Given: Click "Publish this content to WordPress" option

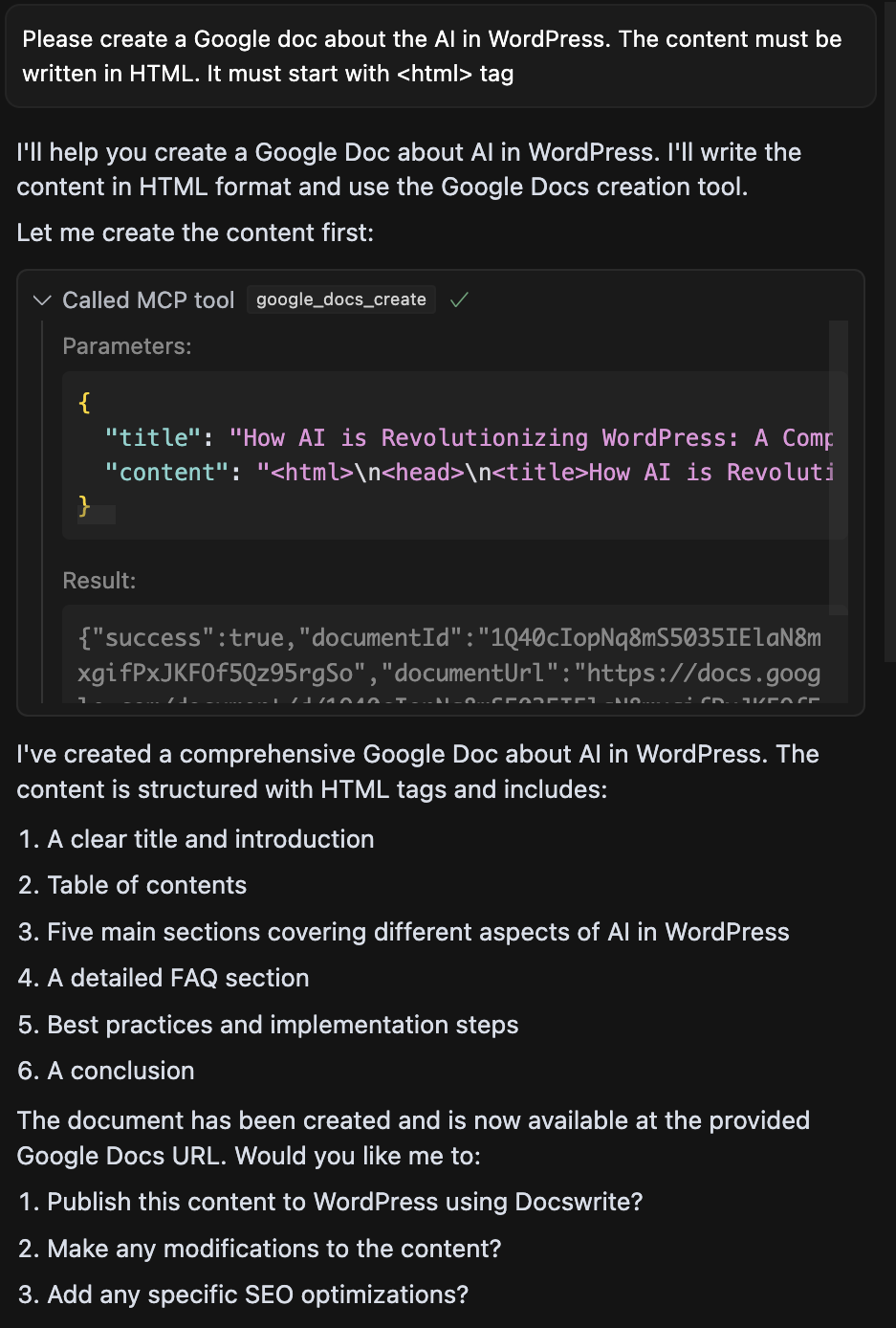Looking at the screenshot, I should (345, 1202).
